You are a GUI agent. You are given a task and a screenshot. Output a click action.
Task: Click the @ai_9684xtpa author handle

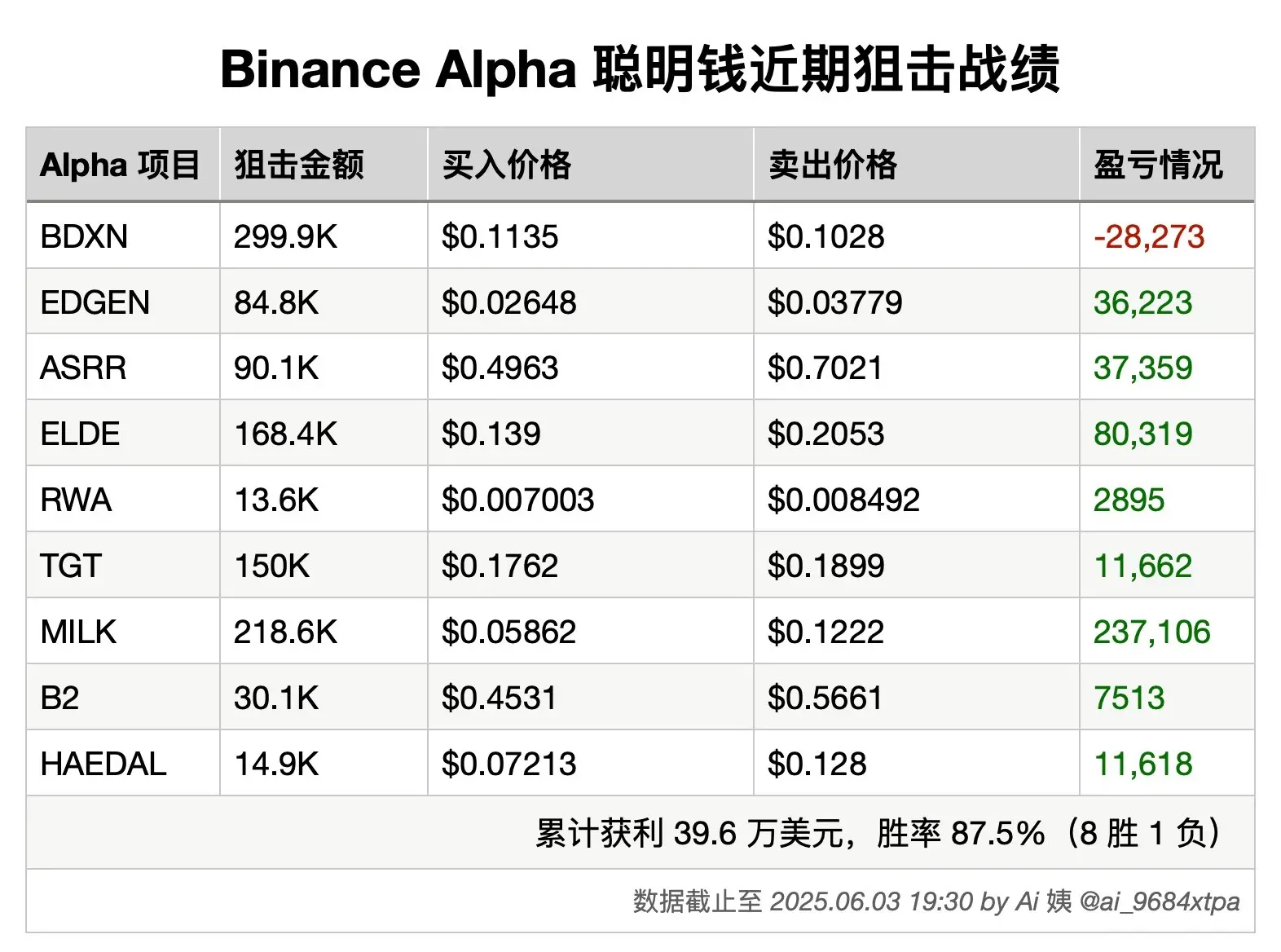(x=1159, y=901)
